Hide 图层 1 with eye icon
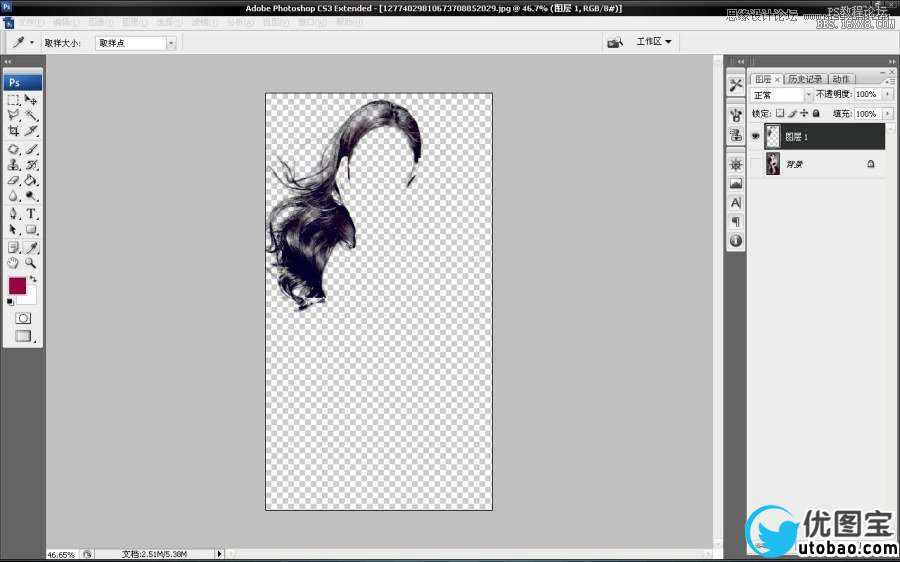This screenshot has height=562, width=900. (755, 137)
